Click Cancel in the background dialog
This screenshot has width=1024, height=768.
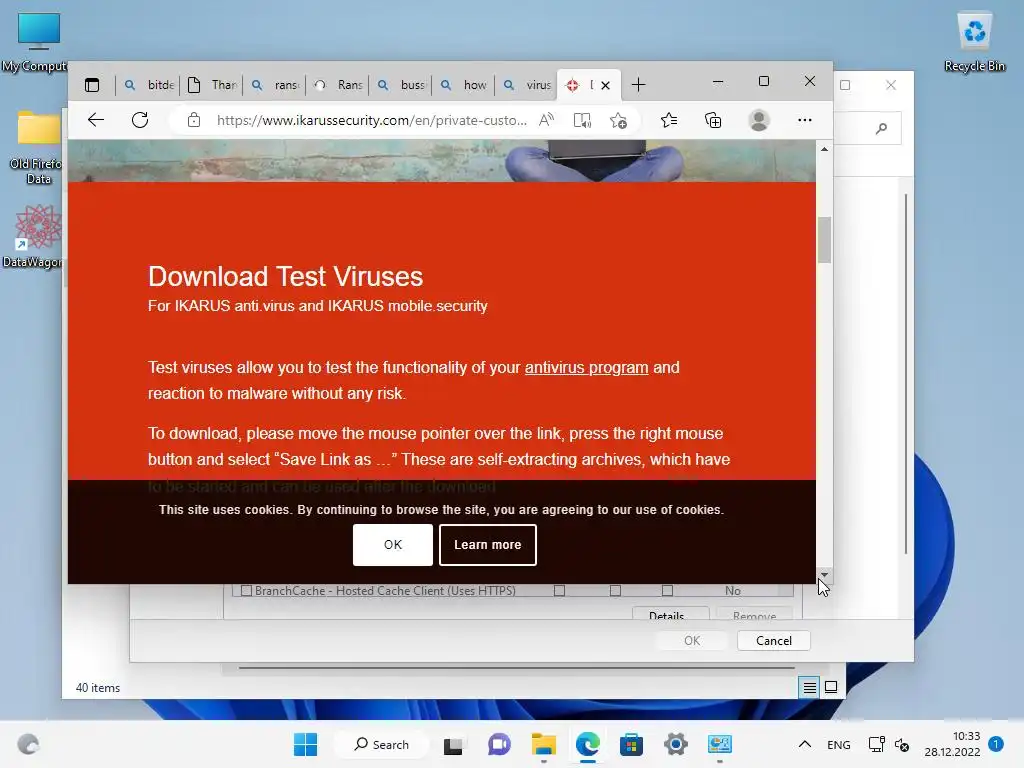[x=774, y=641]
